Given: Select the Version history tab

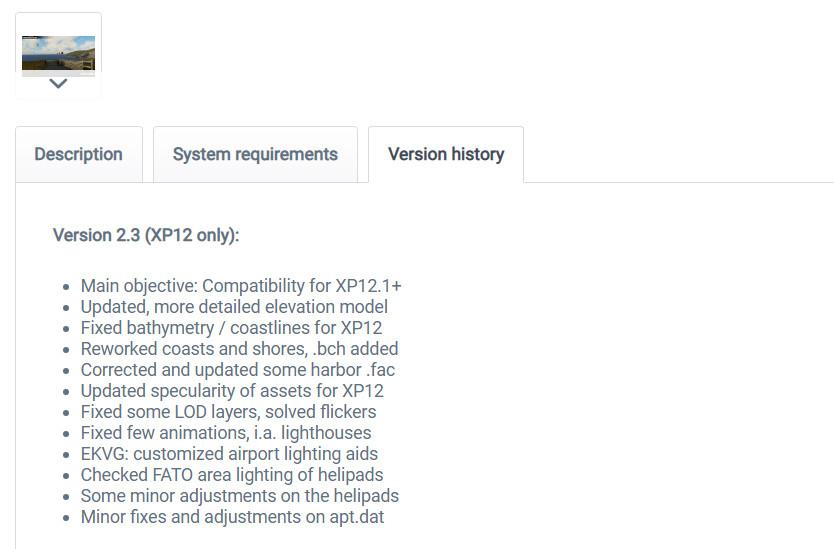Looking at the screenshot, I should pos(446,154).
